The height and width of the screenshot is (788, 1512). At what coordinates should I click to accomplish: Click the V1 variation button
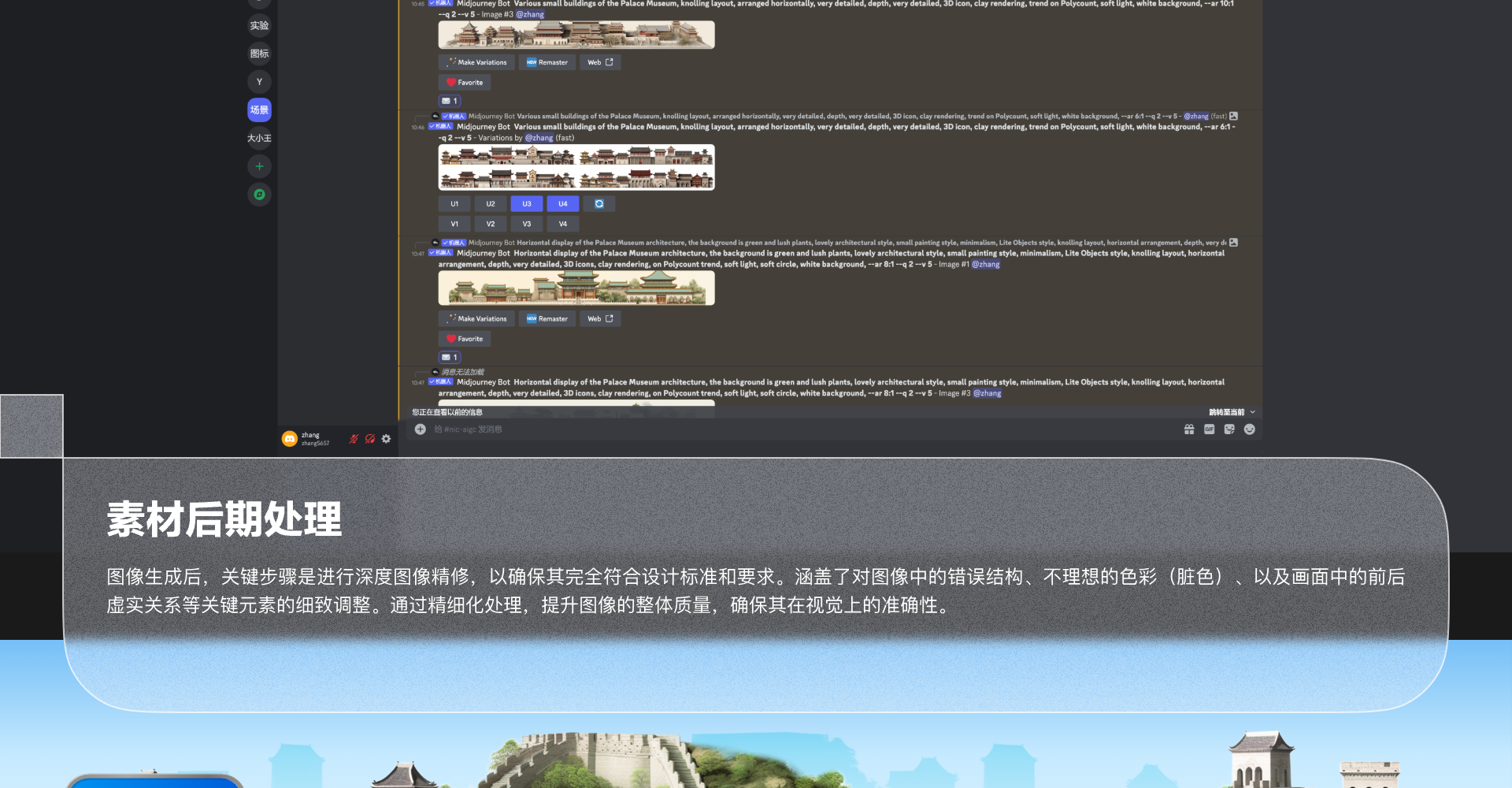[x=454, y=224]
